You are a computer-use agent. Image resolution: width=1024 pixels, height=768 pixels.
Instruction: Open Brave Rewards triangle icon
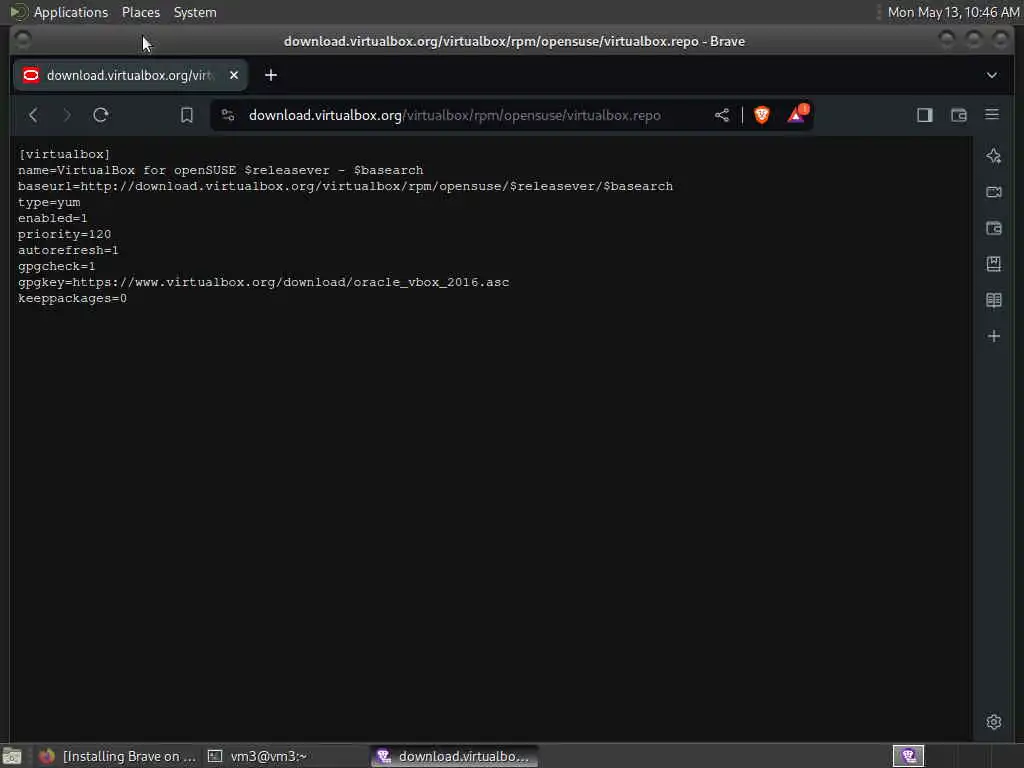(x=797, y=114)
